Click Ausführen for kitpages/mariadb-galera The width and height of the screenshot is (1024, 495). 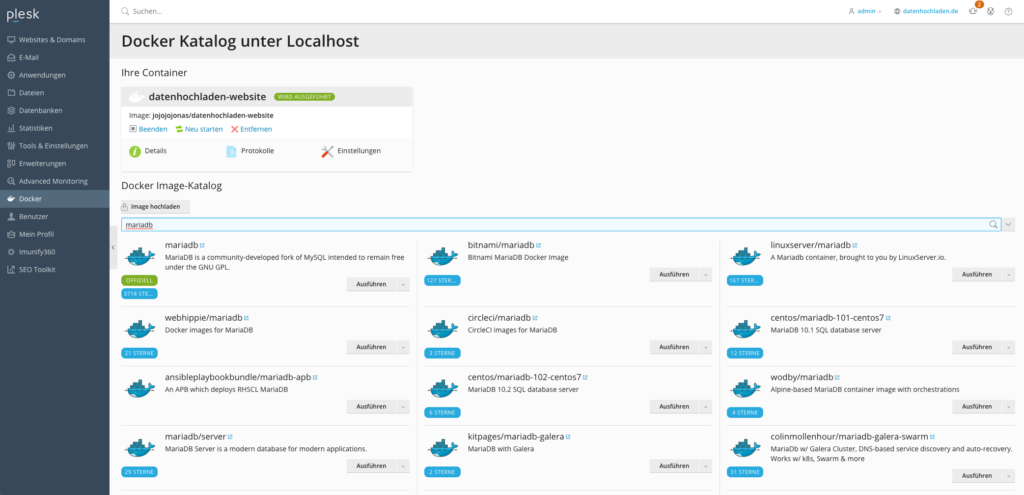(x=674, y=466)
